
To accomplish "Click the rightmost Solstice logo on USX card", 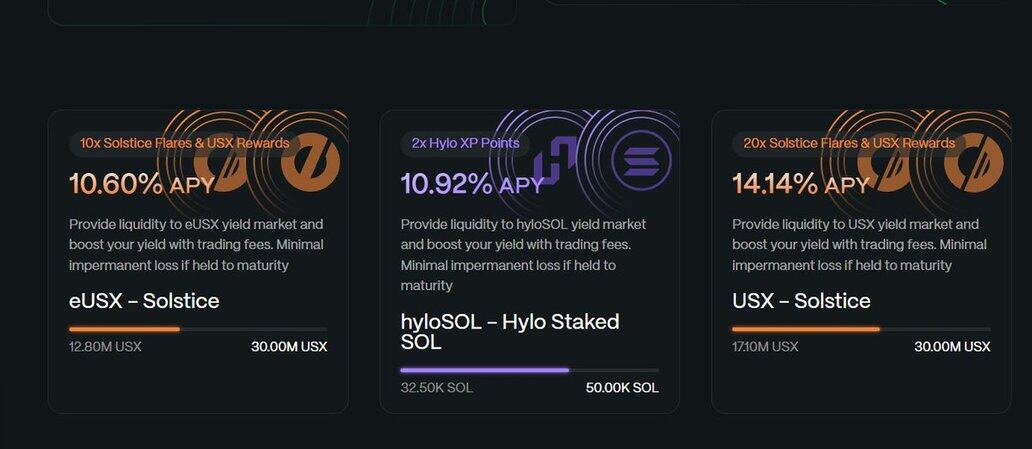I will (973, 163).
